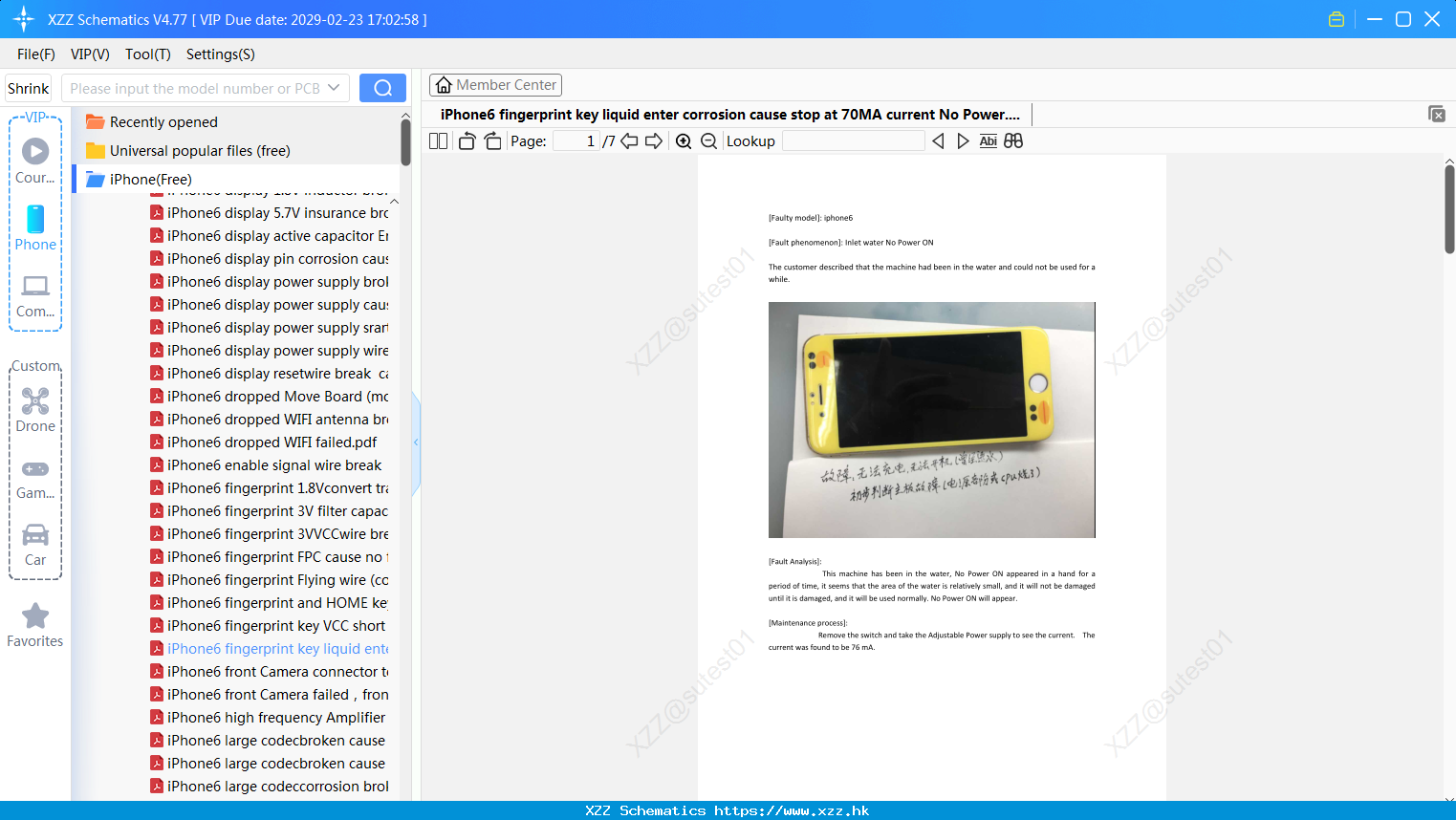This screenshot has height=820, width=1456.
Task: Open iPhone6 fingerprint 1.8Vconvert file
Action: pyautogui.click(x=270, y=488)
